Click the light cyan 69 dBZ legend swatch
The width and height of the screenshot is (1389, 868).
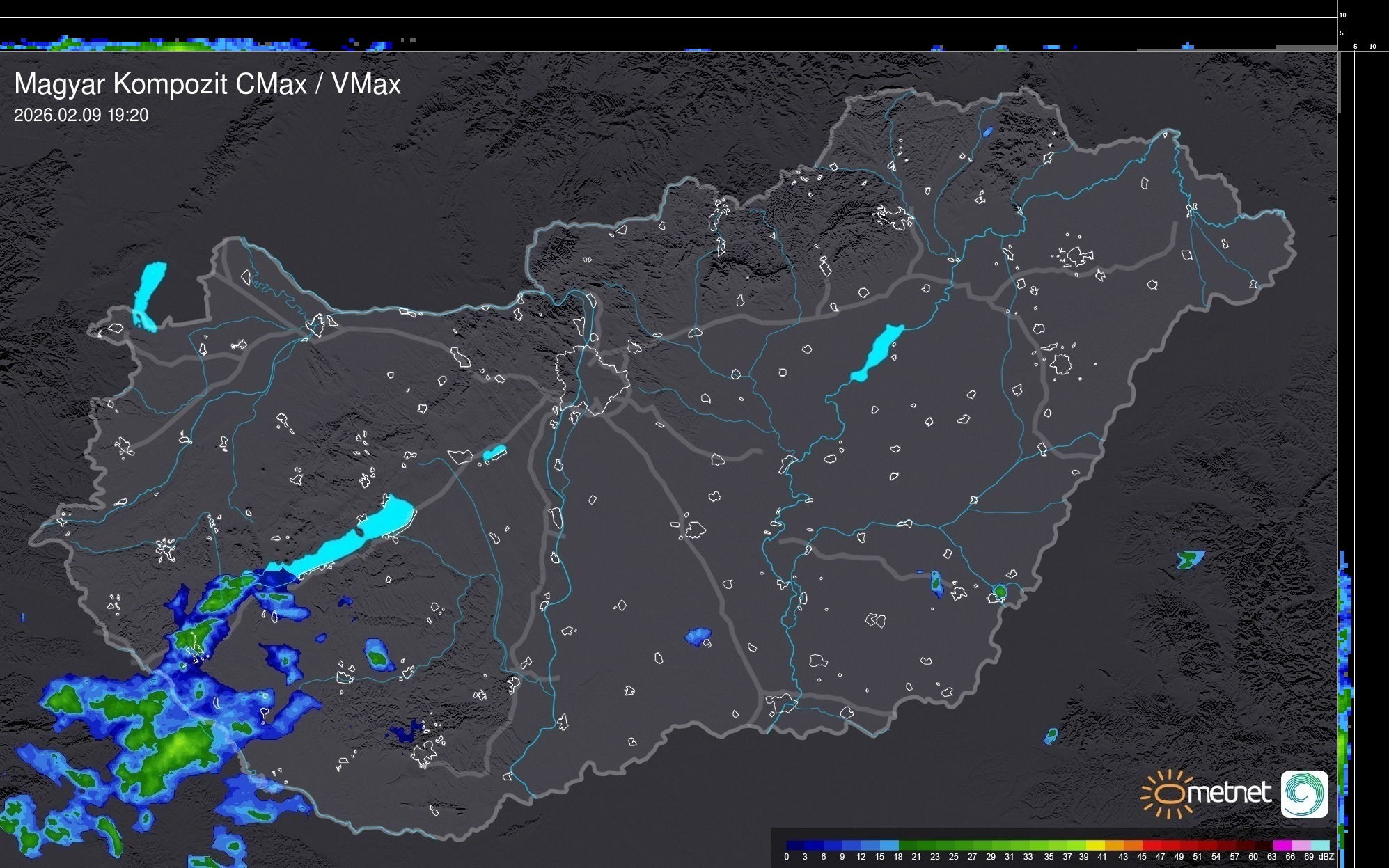click(x=1319, y=845)
